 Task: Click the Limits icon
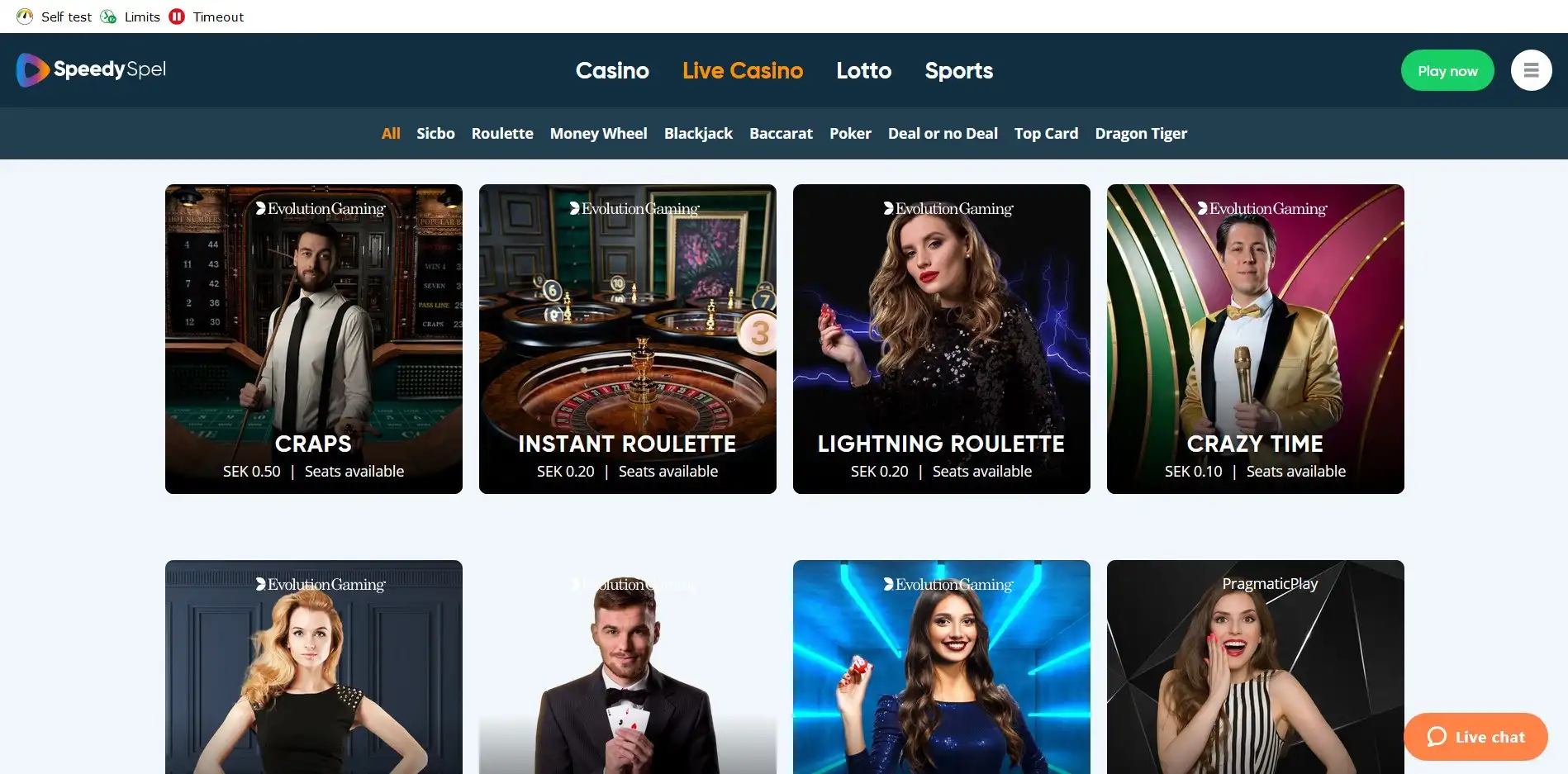pyautogui.click(x=108, y=17)
